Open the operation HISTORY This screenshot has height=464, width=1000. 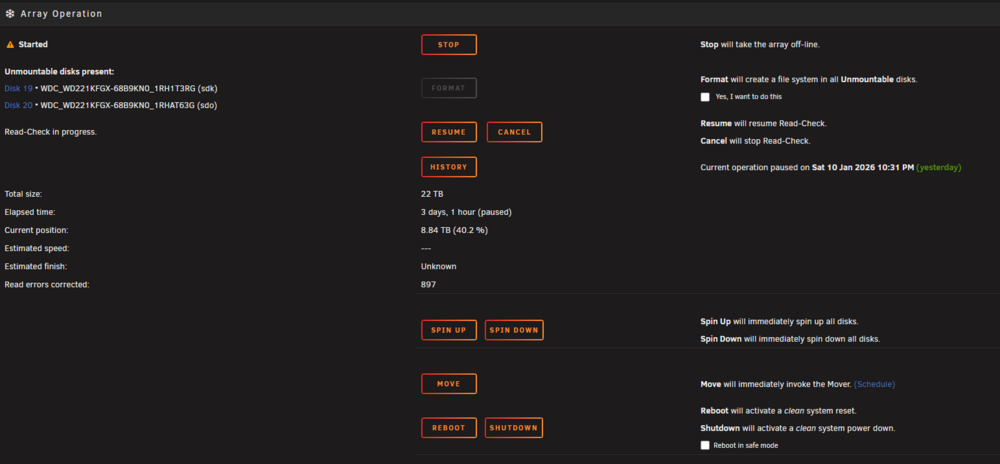coord(449,167)
